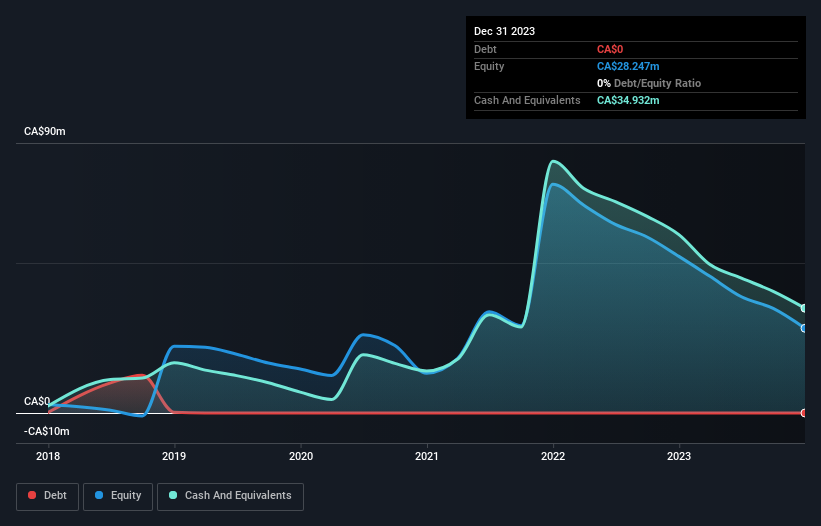Toggle the Cash And Equivalents legend button
This screenshot has width=821, height=526.
tap(230, 496)
